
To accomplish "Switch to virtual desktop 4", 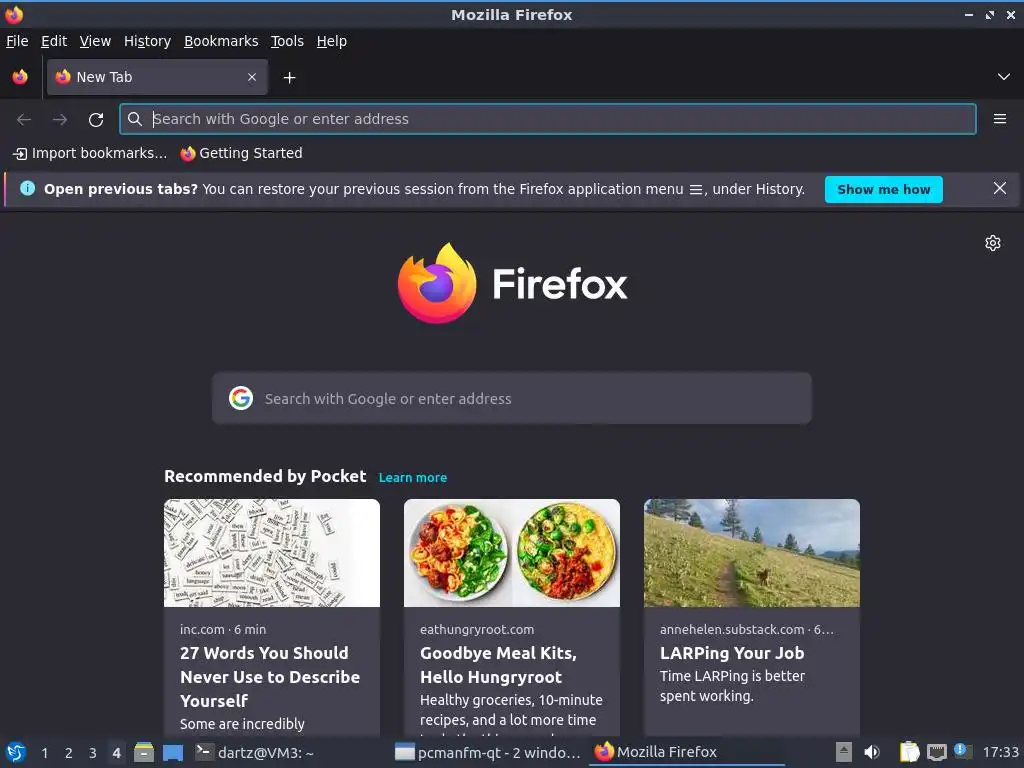I will [116, 753].
